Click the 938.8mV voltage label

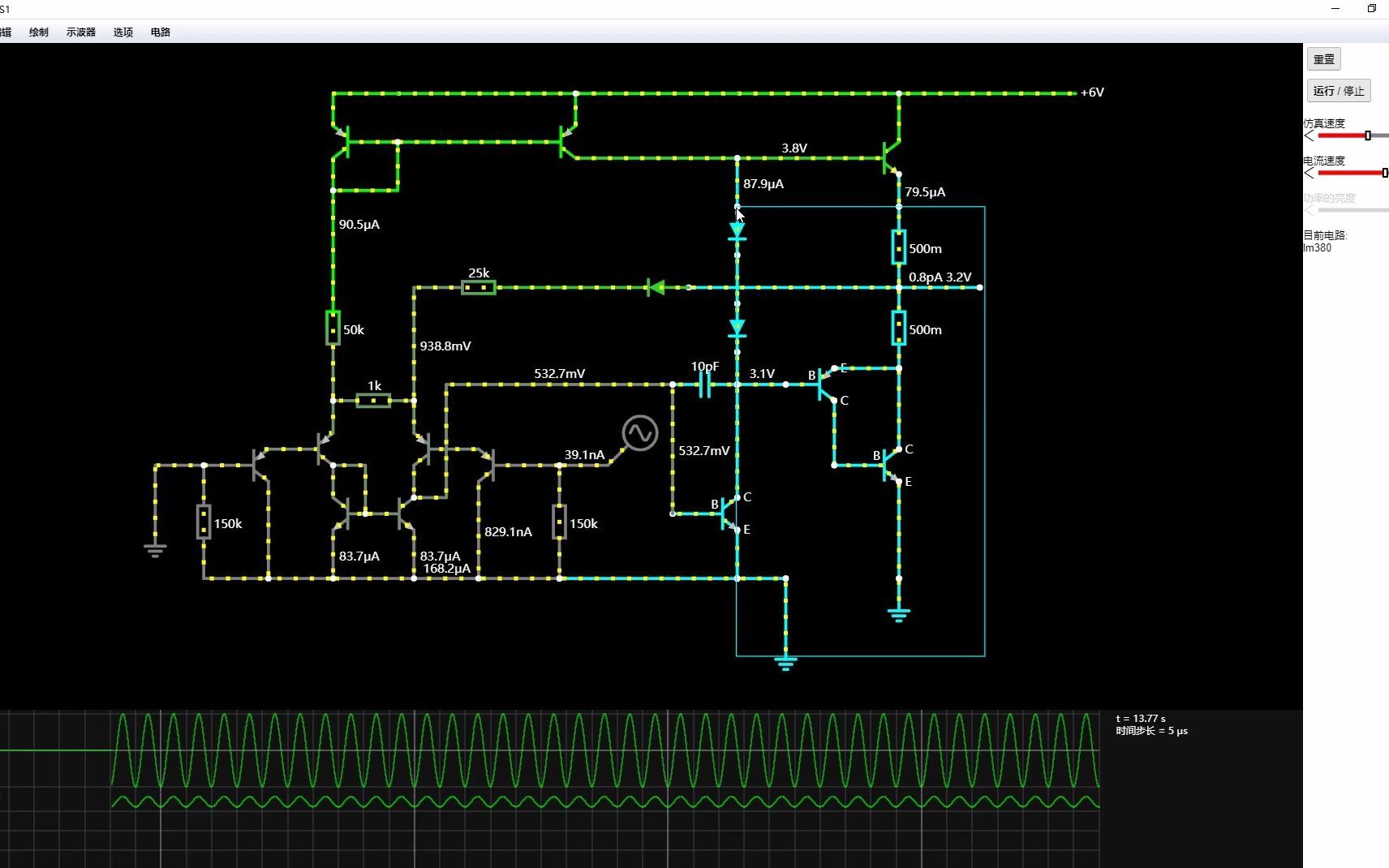(445, 346)
